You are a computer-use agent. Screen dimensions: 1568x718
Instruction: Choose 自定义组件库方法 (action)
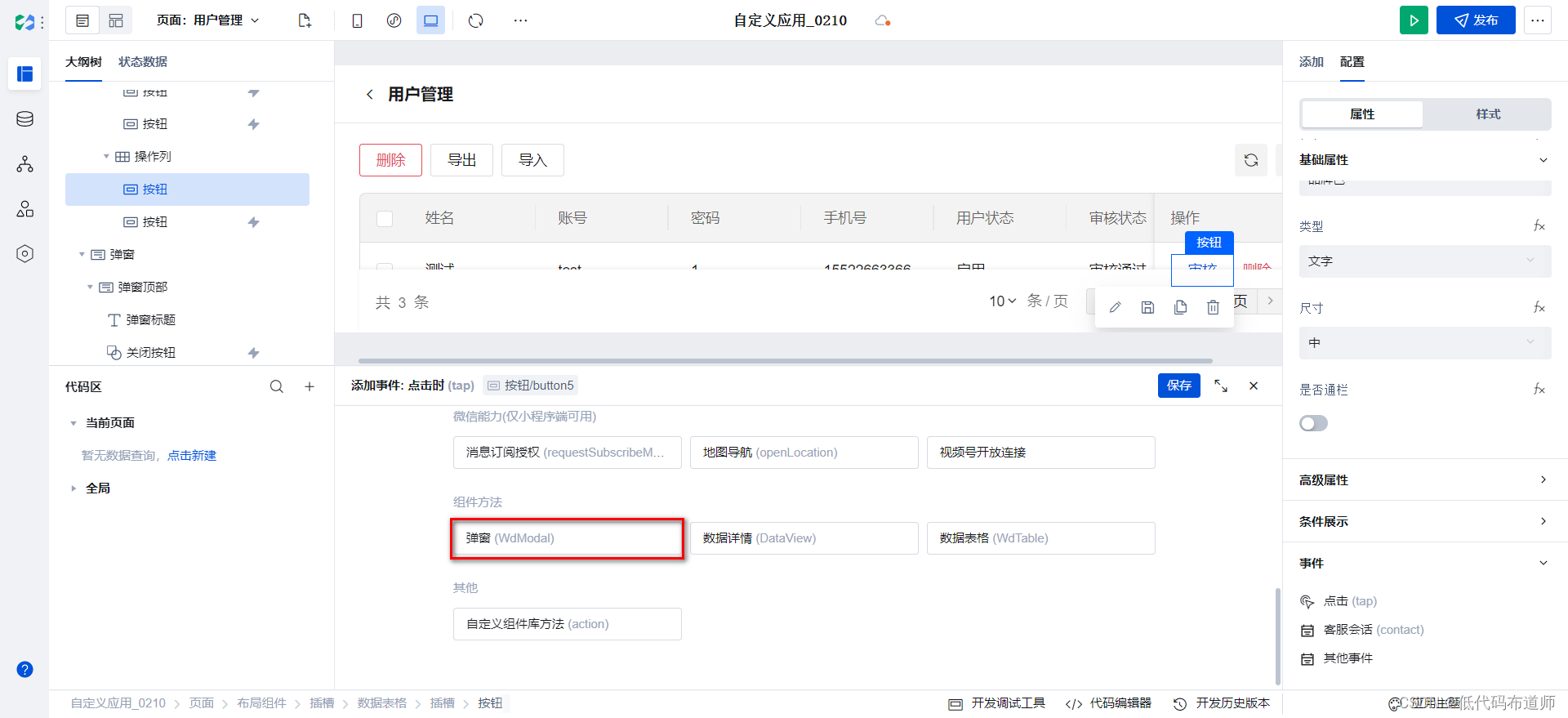pyautogui.click(x=568, y=624)
